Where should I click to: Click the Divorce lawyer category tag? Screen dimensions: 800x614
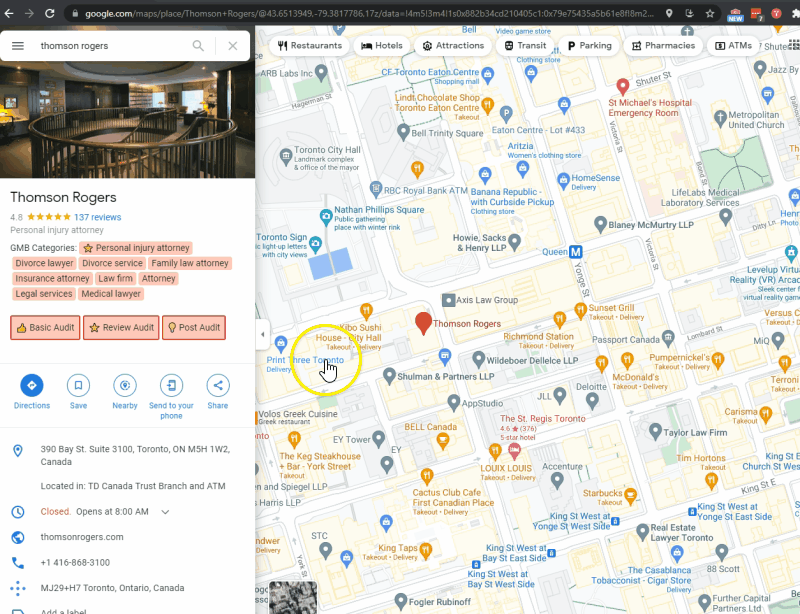[44, 263]
